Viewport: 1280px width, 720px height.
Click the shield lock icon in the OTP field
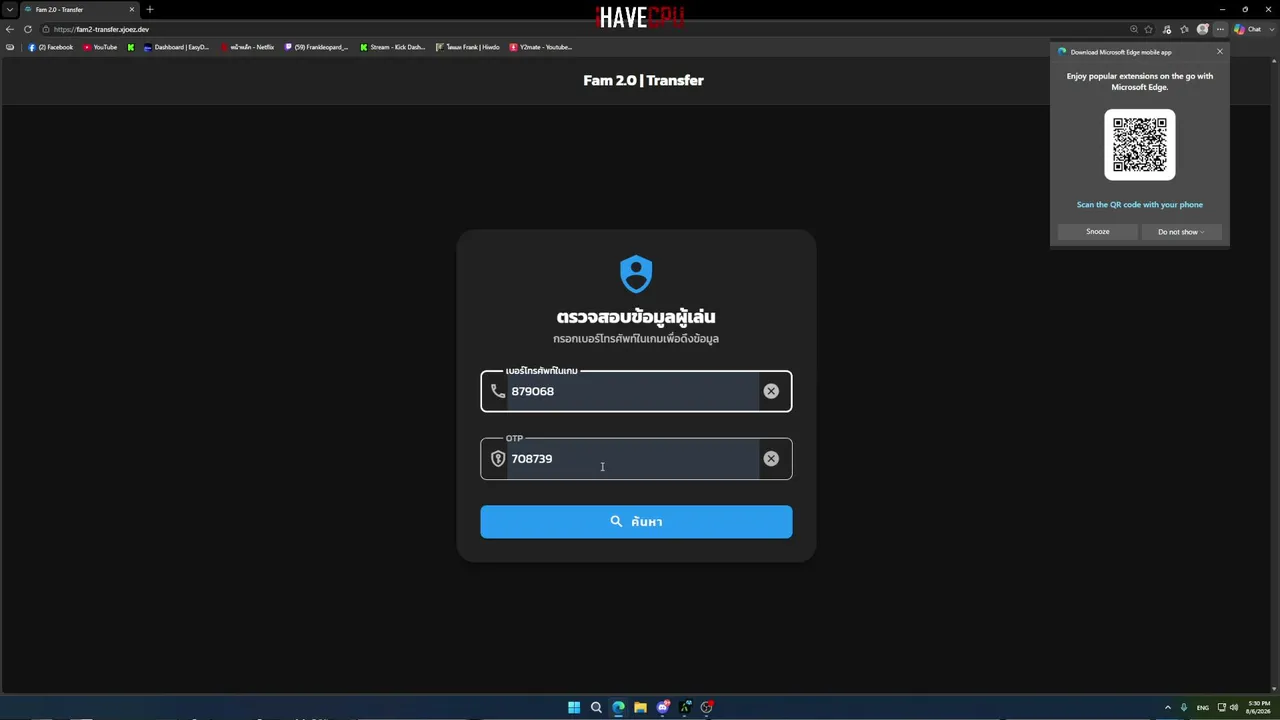pyautogui.click(x=498, y=458)
